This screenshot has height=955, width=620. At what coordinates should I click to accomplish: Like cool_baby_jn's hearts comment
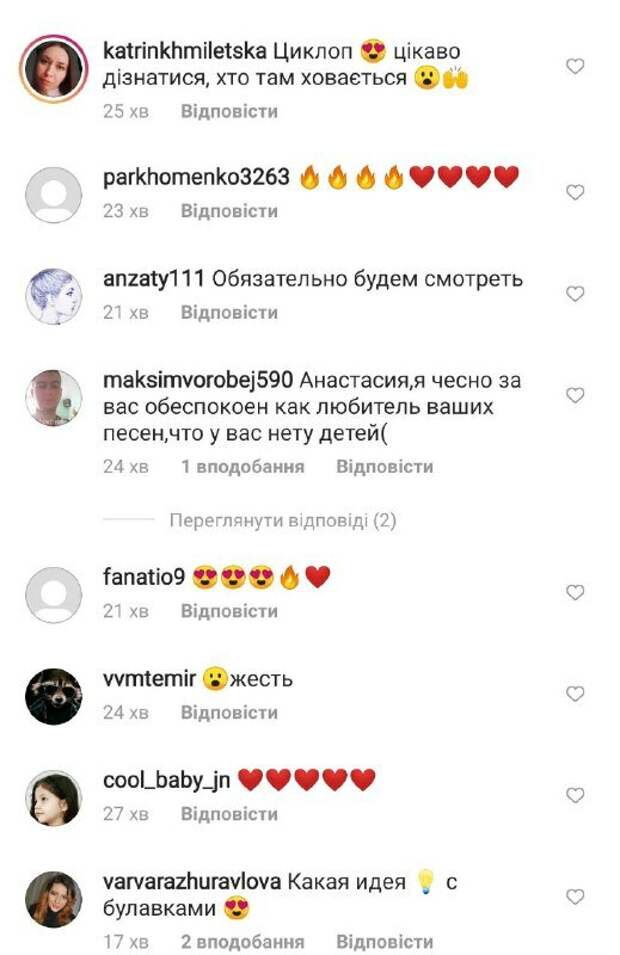coord(575,795)
